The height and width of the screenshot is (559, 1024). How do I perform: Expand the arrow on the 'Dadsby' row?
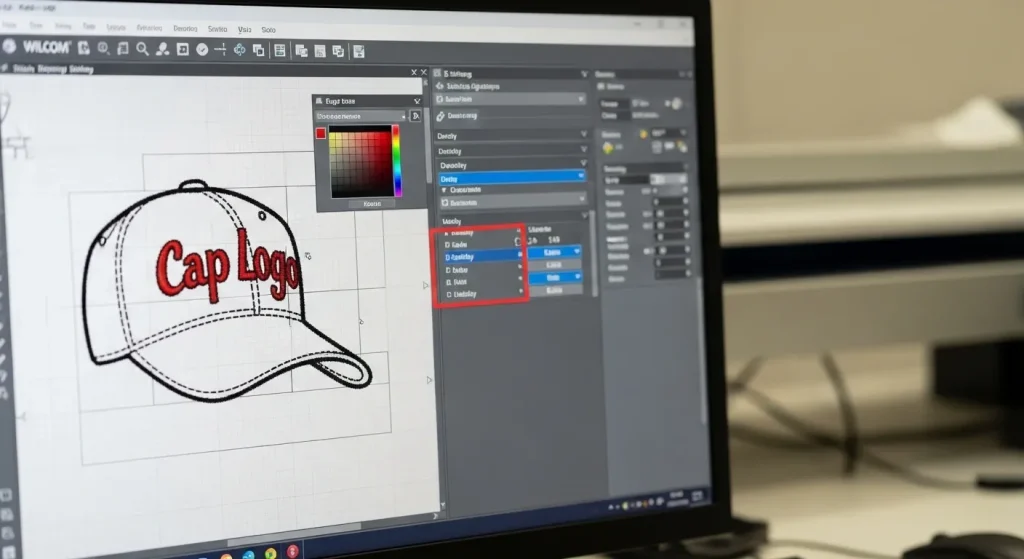pyautogui.click(x=520, y=291)
